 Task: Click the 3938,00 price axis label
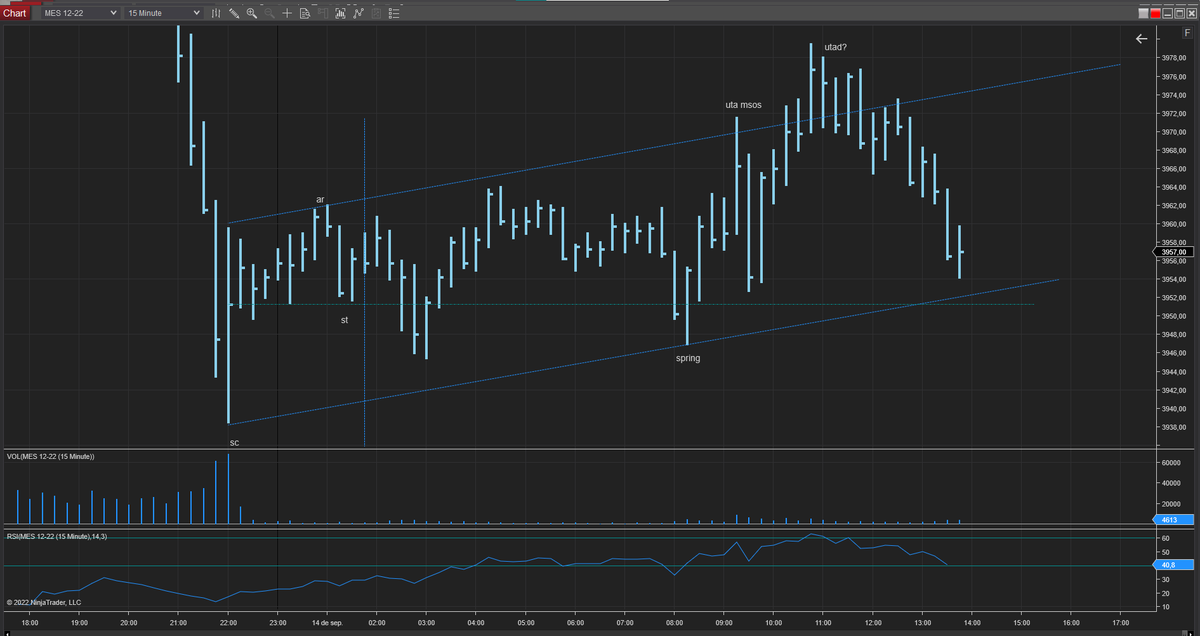pyautogui.click(x=1176, y=427)
